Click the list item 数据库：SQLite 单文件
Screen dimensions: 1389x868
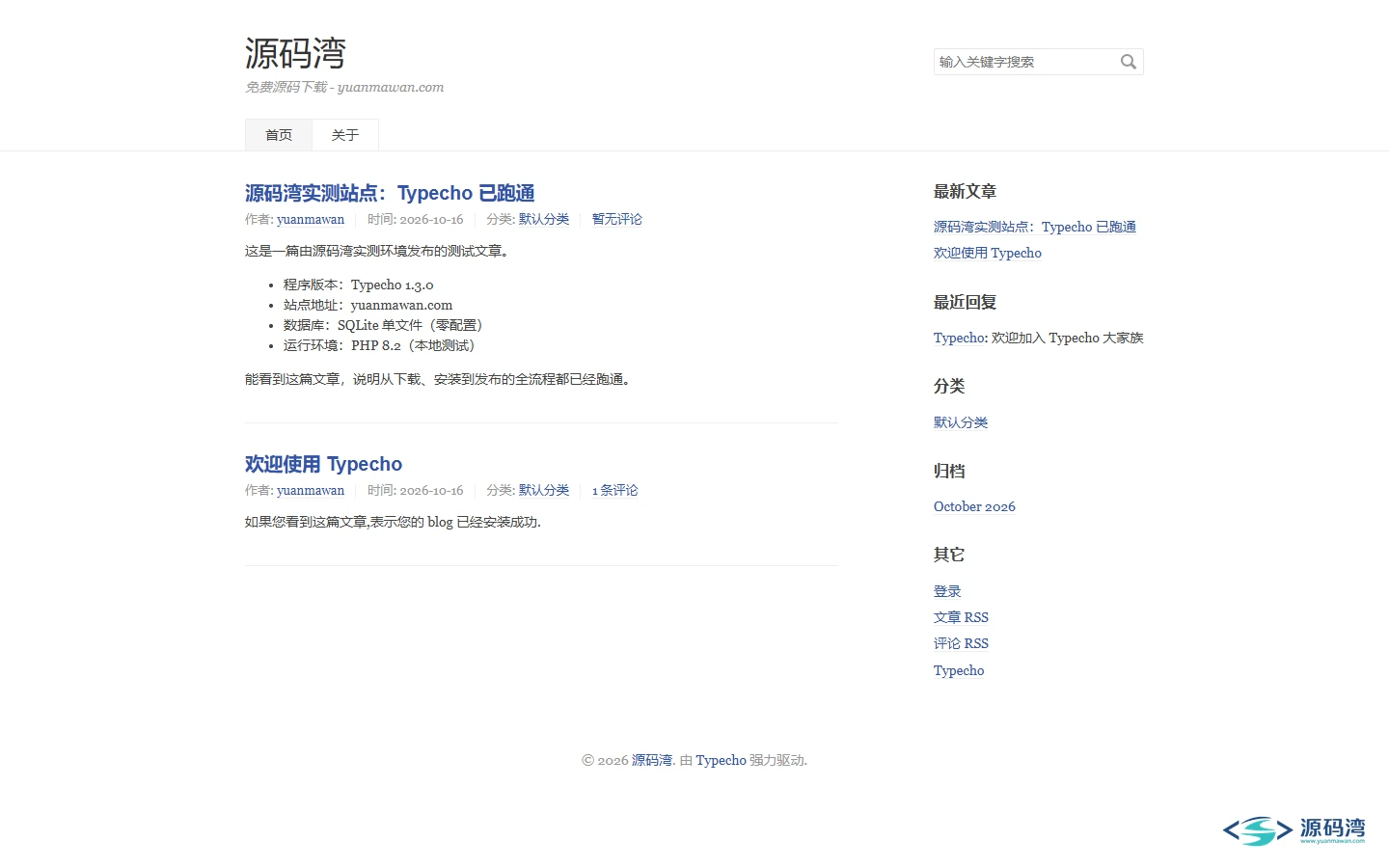(386, 325)
